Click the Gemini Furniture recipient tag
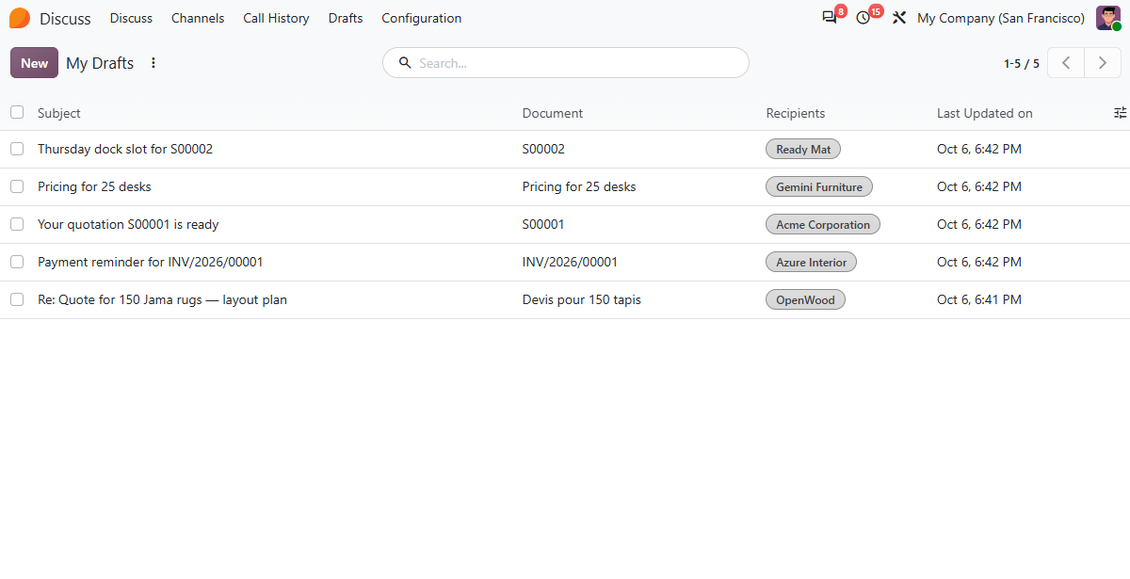This screenshot has height=579, width=1130. pos(819,187)
